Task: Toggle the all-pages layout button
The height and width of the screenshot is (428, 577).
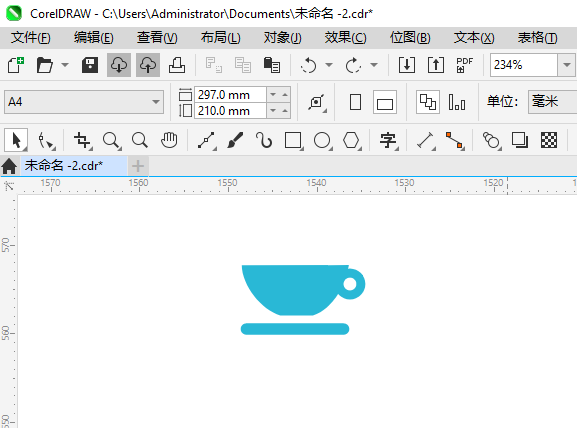Action: [428, 102]
